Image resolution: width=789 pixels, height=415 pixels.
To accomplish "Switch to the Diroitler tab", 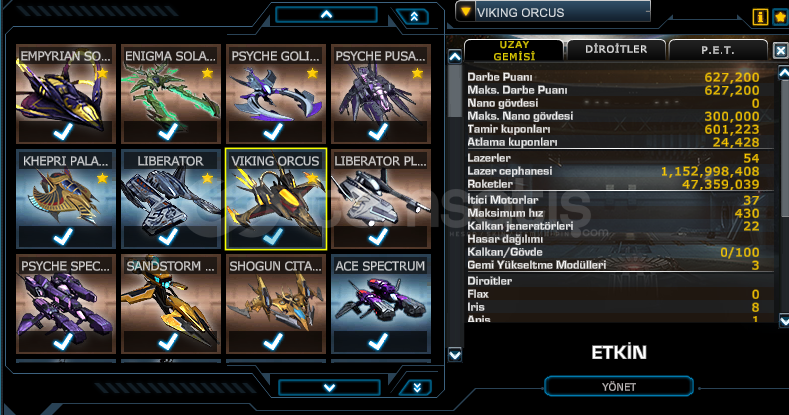I will coord(616,50).
